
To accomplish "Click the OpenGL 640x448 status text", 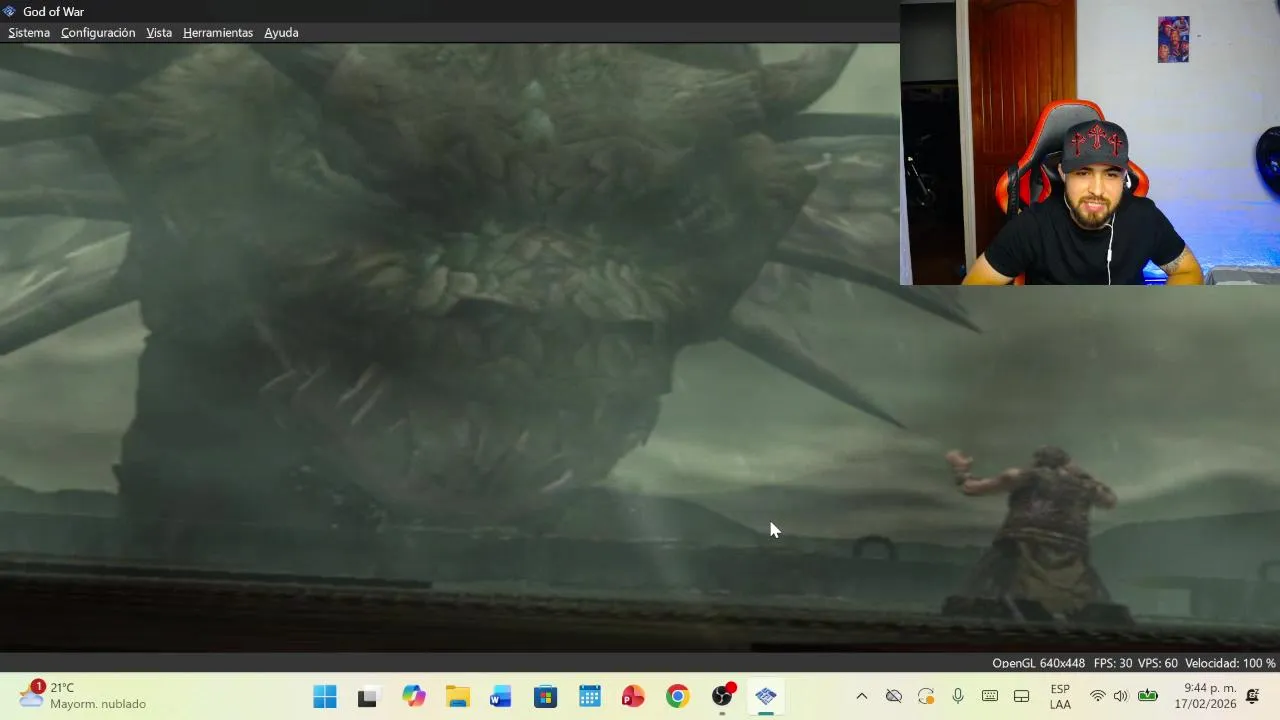I will [x=1038, y=663].
